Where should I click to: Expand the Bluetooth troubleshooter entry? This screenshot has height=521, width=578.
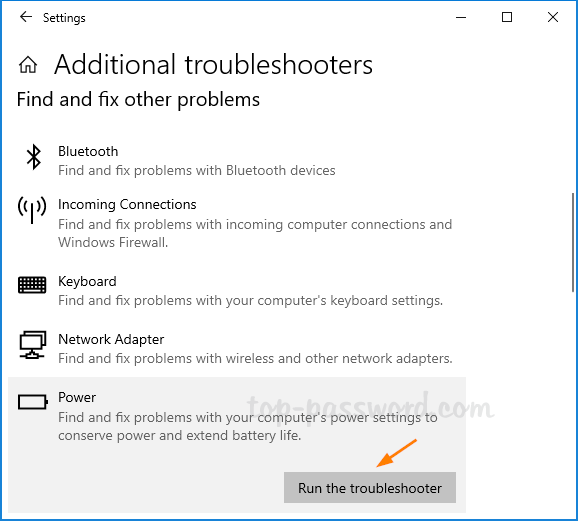[x=237, y=161]
